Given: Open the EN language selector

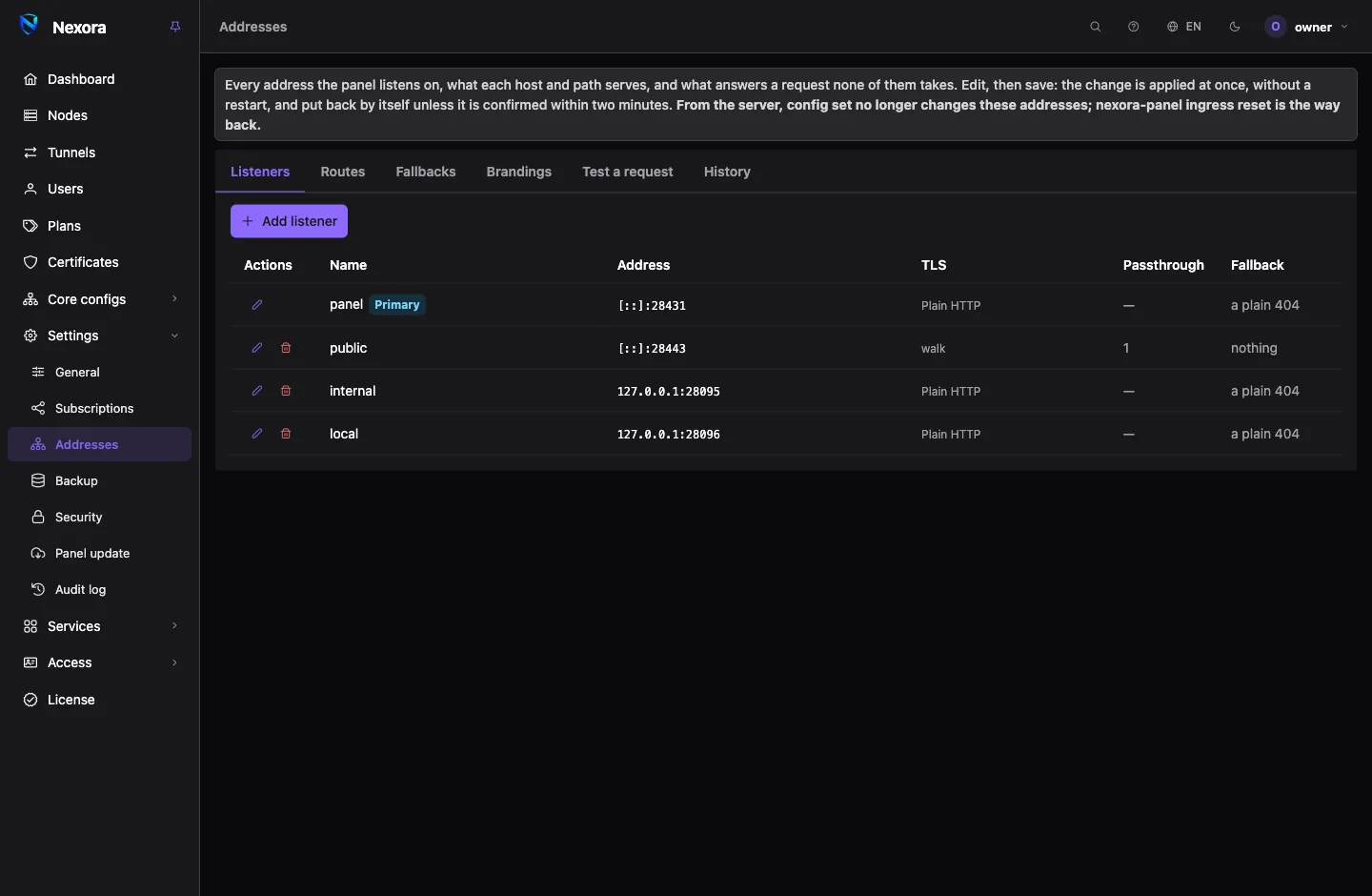Looking at the screenshot, I should pos(1184,27).
